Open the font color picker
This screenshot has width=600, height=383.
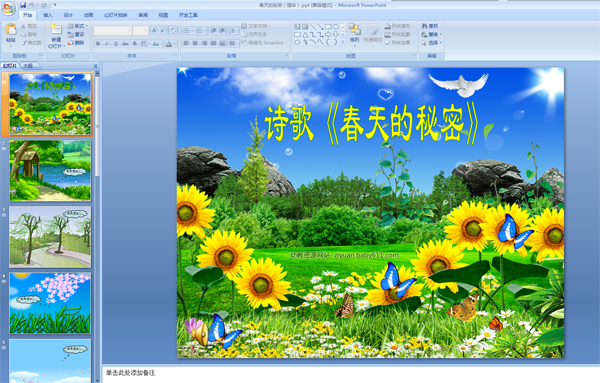[169, 44]
